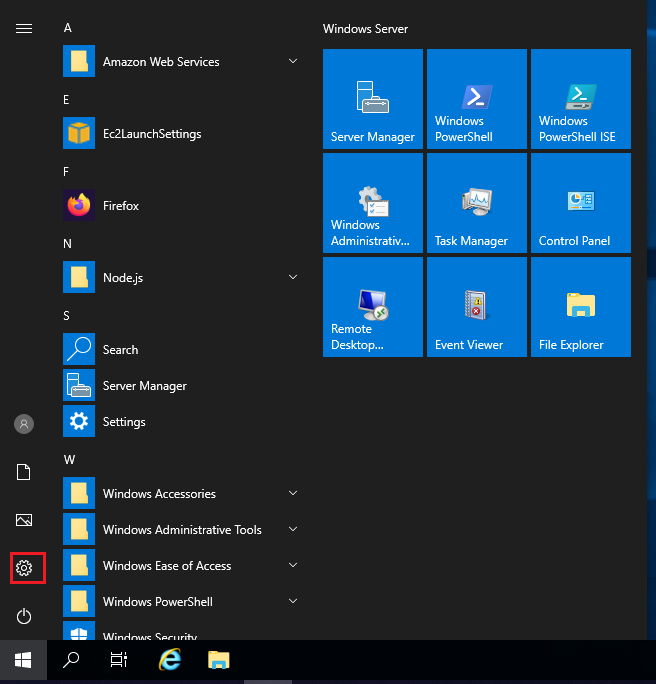The image size is (656, 684).
Task: Click the letter A section header
Action: point(68,28)
